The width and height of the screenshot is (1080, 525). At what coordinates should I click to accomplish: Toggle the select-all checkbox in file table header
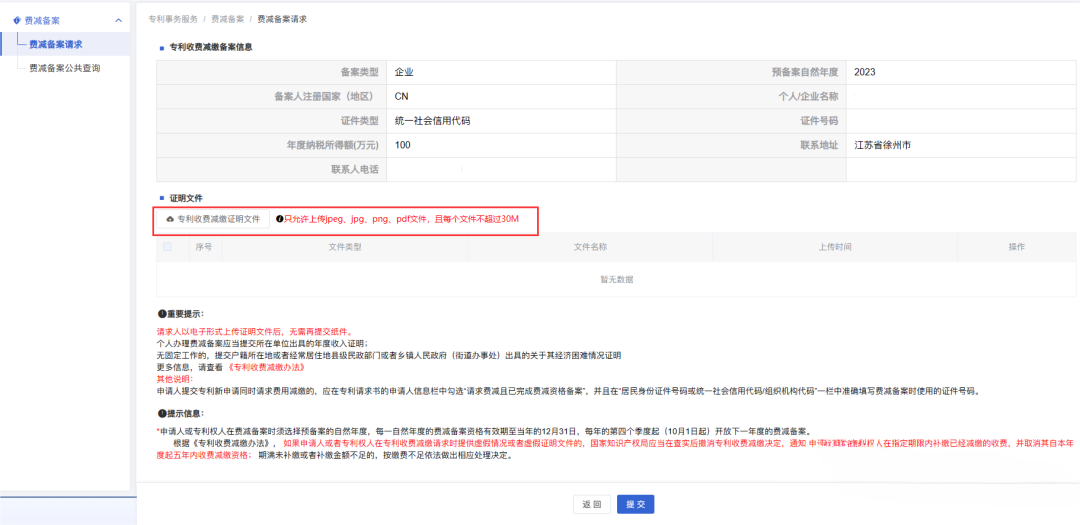point(168,246)
